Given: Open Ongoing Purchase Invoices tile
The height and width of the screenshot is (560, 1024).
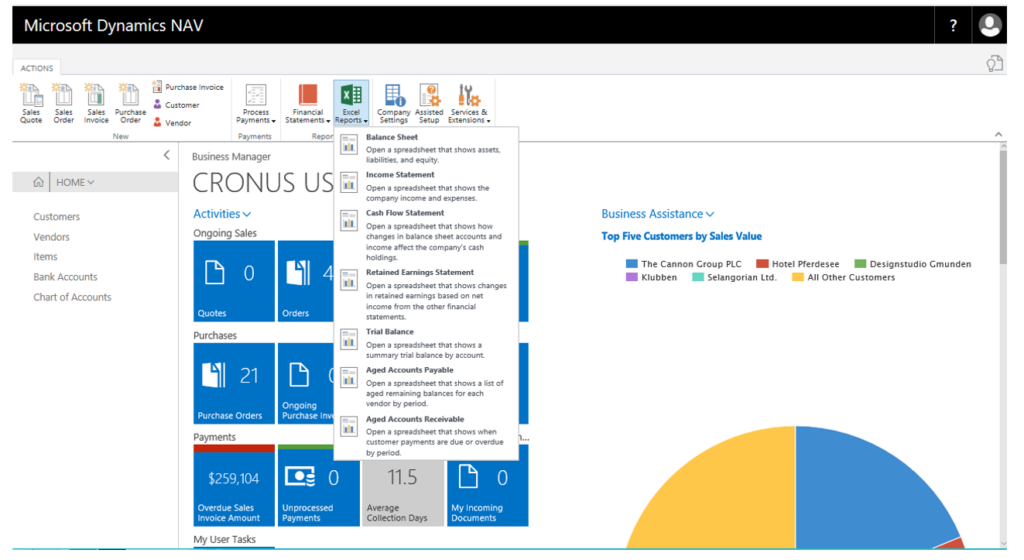Looking at the screenshot, I should [x=306, y=383].
